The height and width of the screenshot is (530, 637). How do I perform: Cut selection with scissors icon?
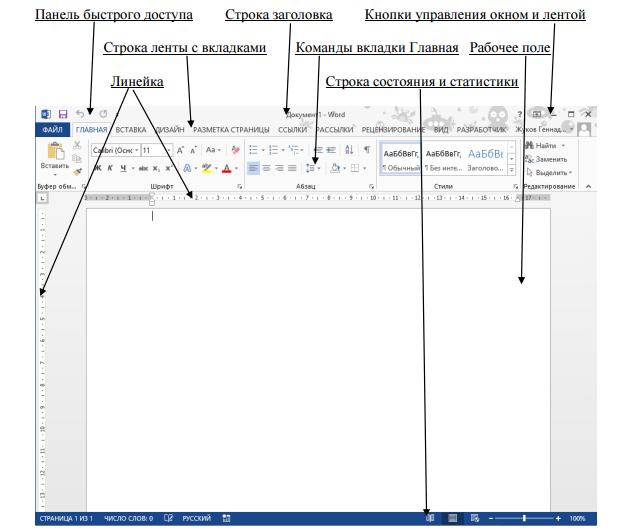tap(77, 145)
